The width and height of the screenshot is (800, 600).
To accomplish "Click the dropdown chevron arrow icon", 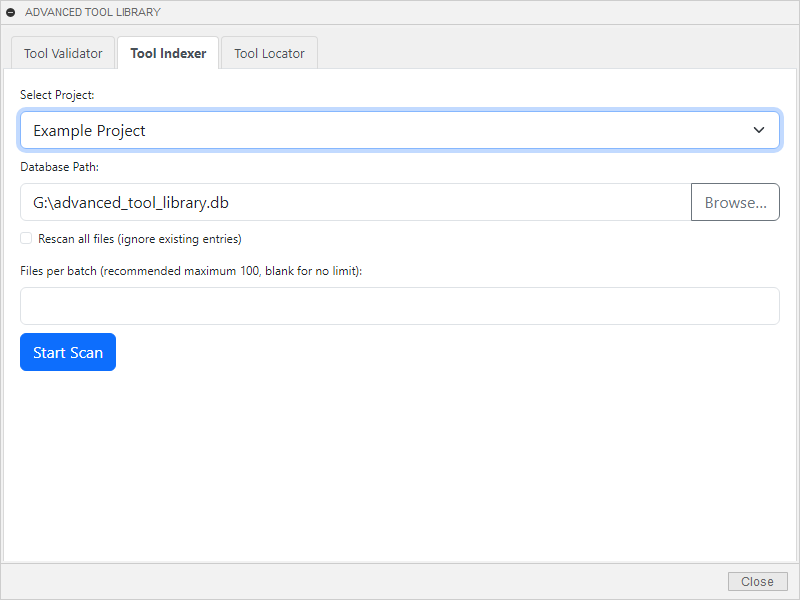I will pos(759,130).
